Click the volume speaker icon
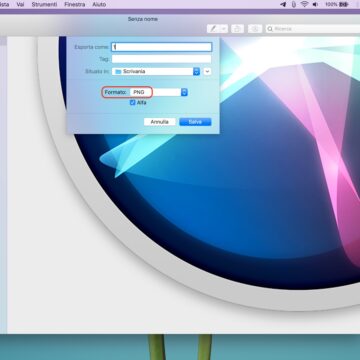The width and height of the screenshot is (360, 360). [x=315, y=4]
